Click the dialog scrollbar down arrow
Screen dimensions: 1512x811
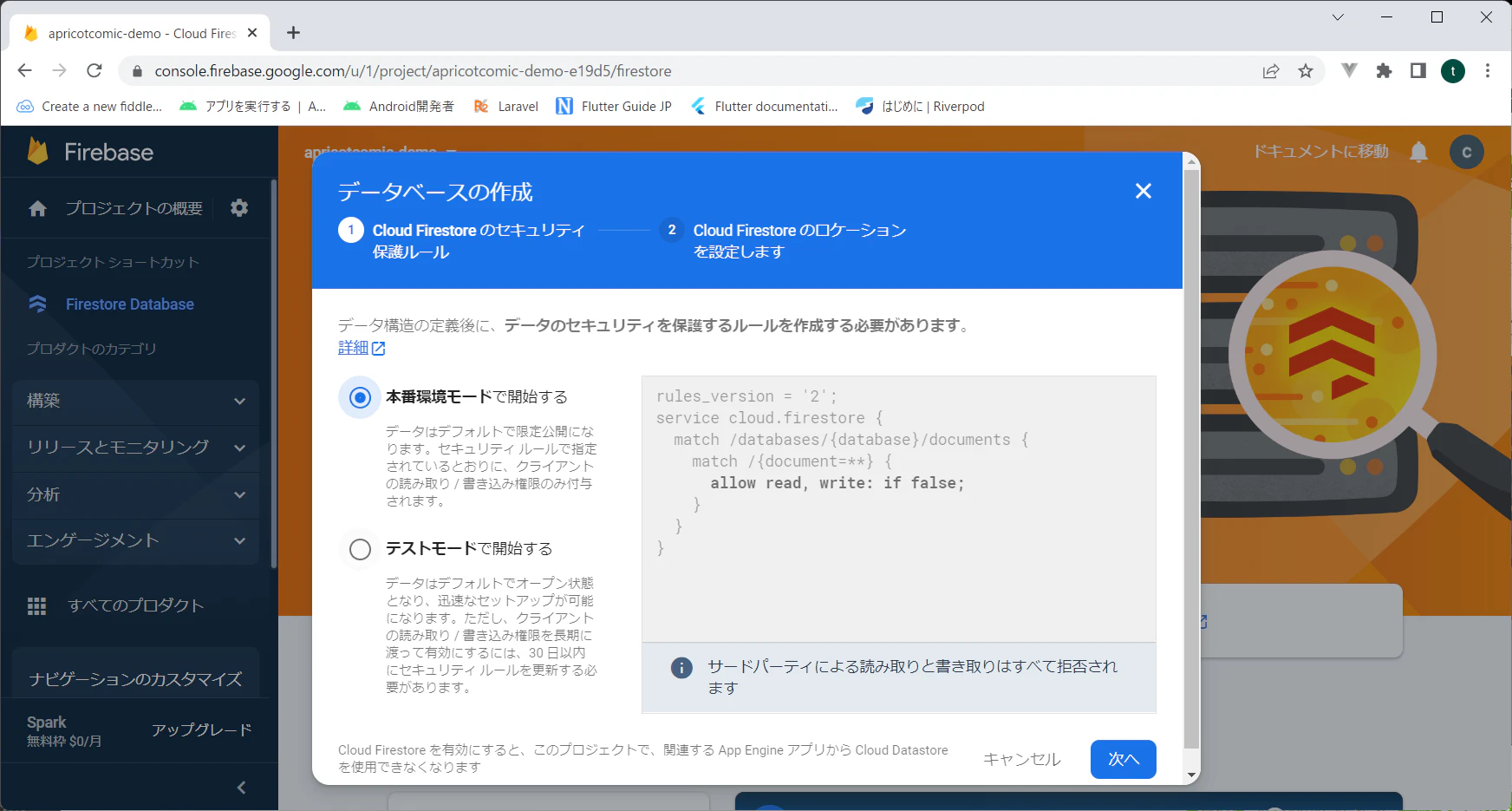click(x=1191, y=775)
